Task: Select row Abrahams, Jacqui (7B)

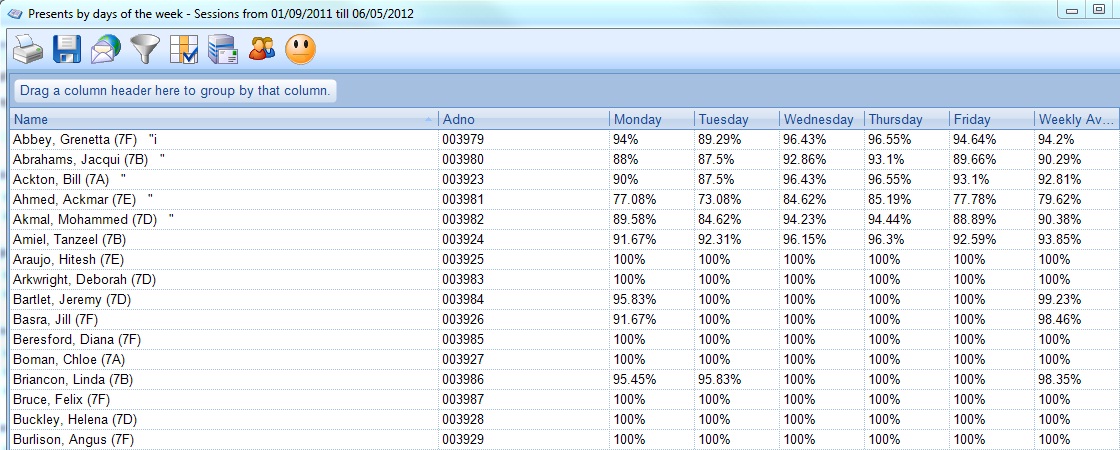Action: pos(565,159)
